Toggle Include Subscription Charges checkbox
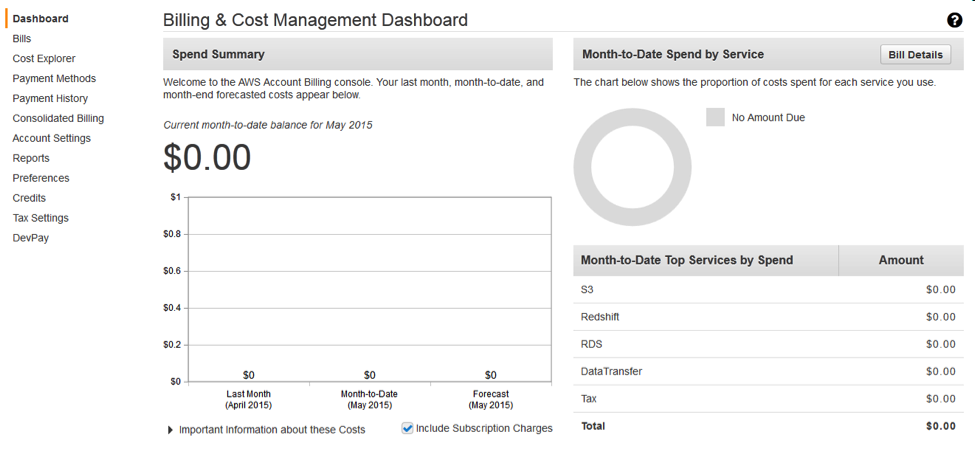The height and width of the screenshot is (449, 975). tap(407, 428)
